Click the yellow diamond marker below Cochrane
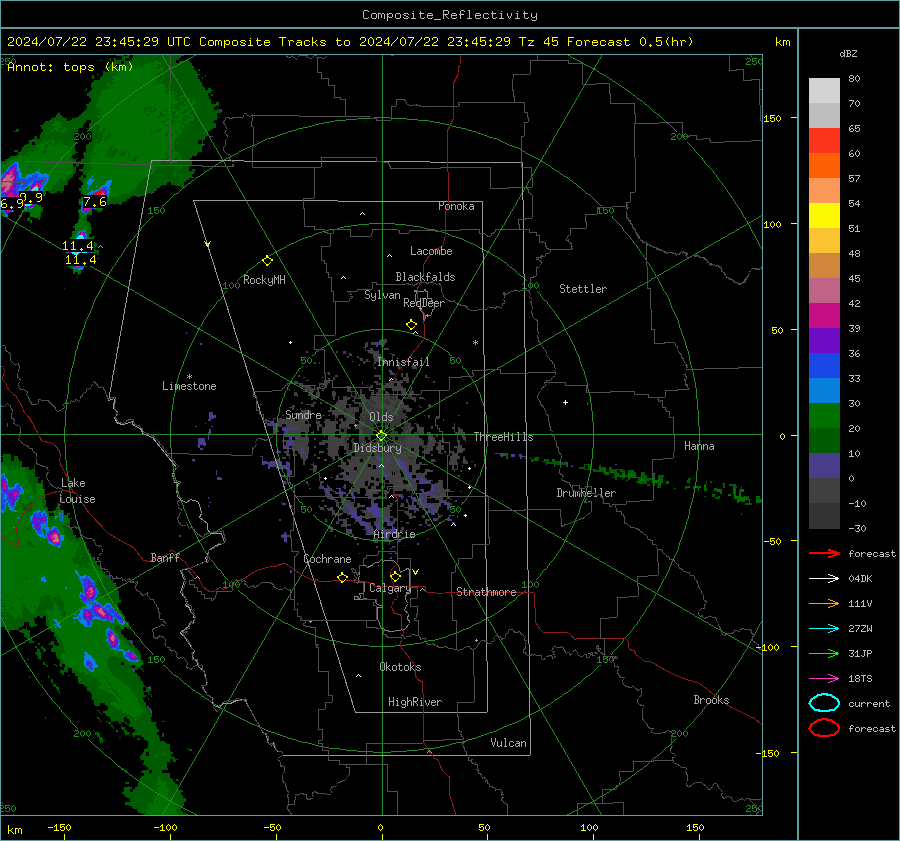The image size is (900, 841). [342, 577]
